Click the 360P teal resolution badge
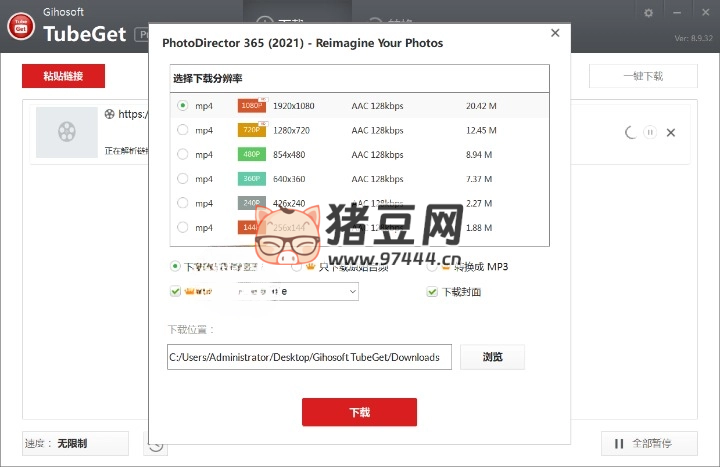This screenshot has height=467, width=720. 251,179
